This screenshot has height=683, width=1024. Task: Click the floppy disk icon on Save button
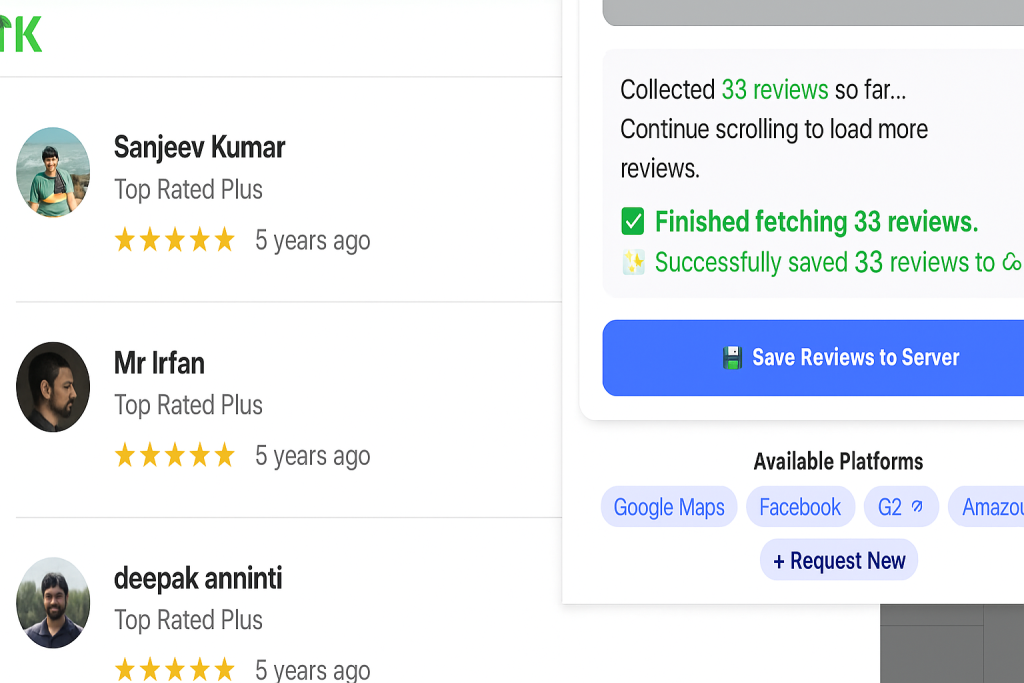tap(733, 358)
